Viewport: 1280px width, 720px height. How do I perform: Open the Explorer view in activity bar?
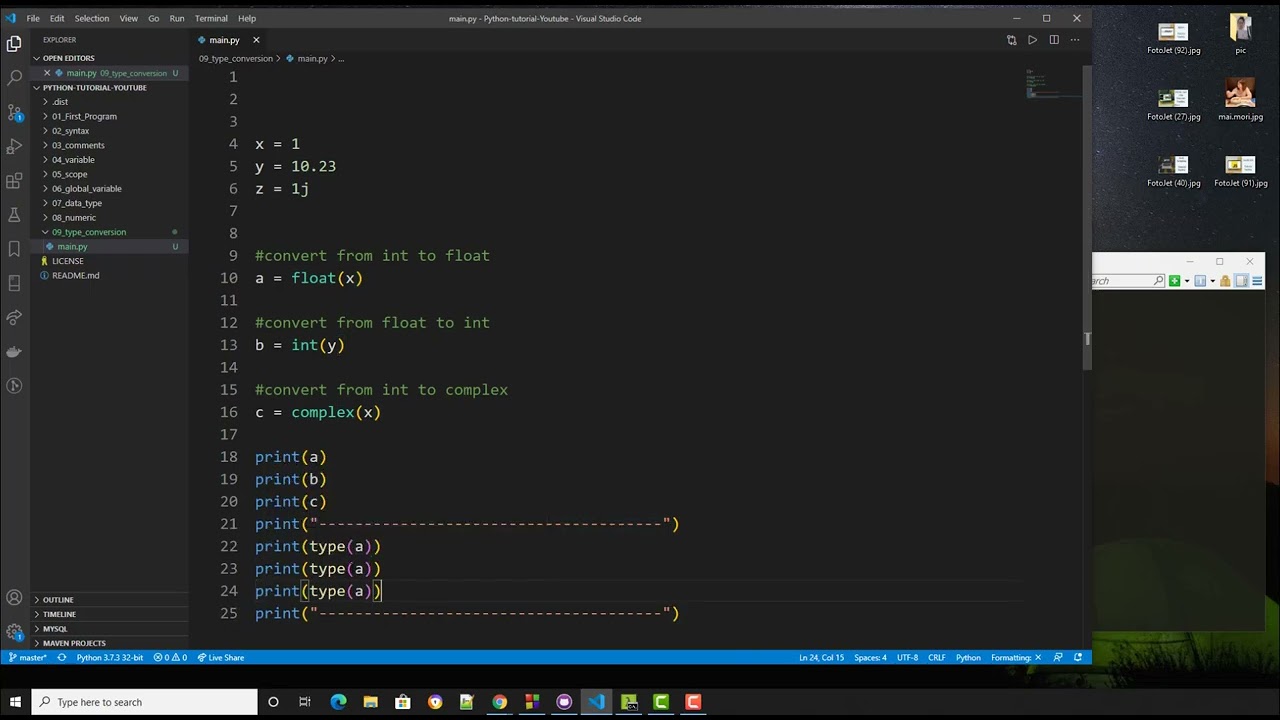pos(14,44)
